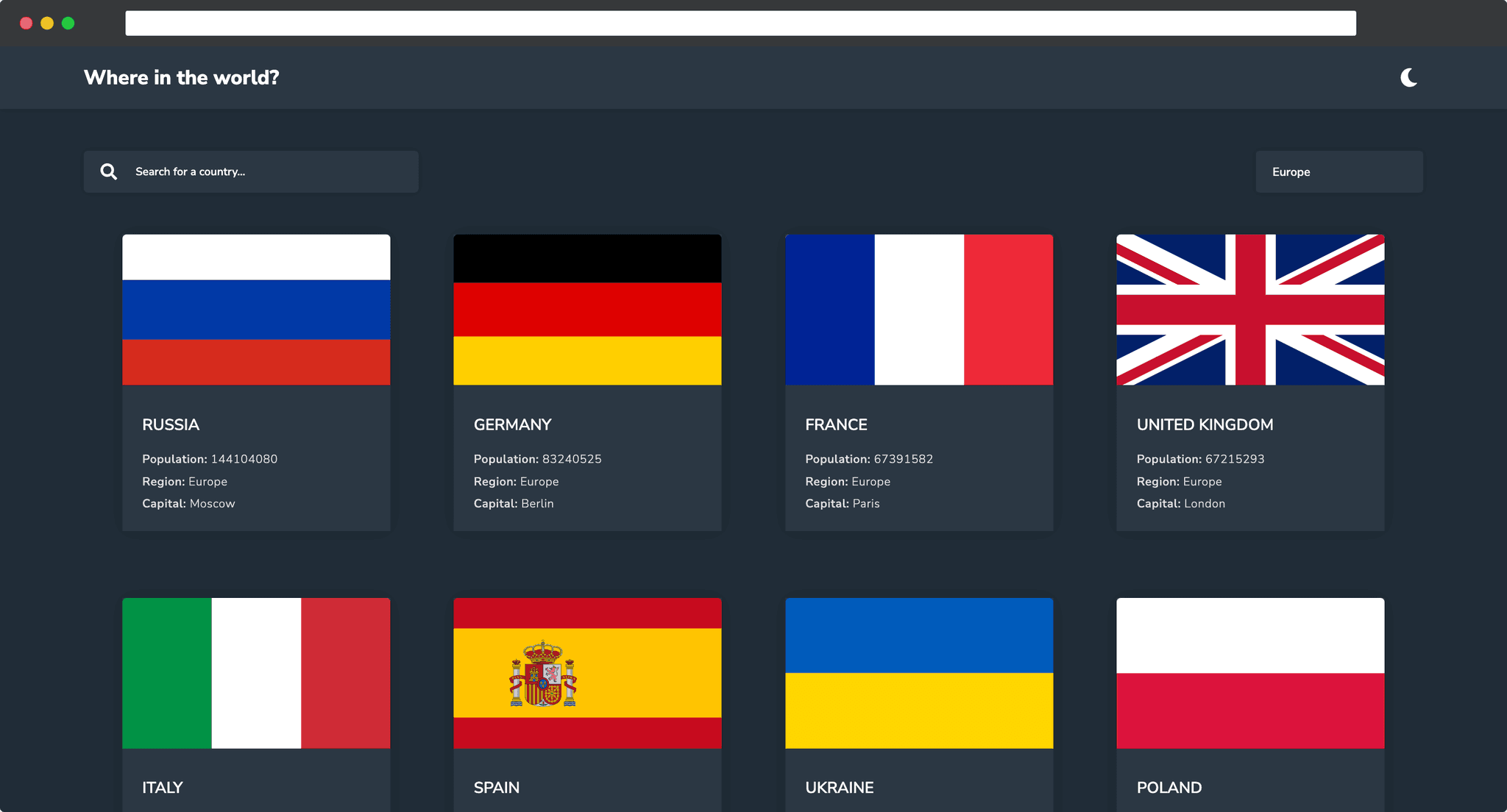Click the FRANCE population value
1507x812 pixels.
tap(903, 458)
